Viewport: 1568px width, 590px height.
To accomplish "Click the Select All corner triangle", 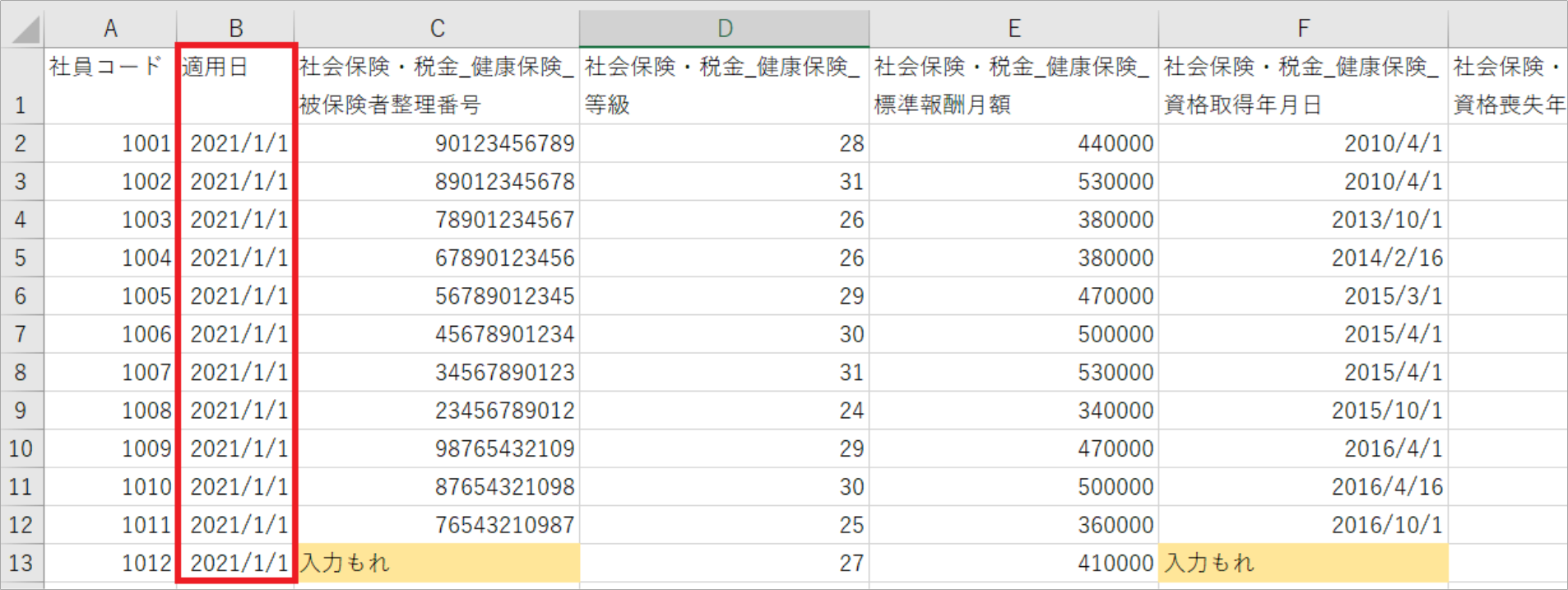I will [25, 30].
